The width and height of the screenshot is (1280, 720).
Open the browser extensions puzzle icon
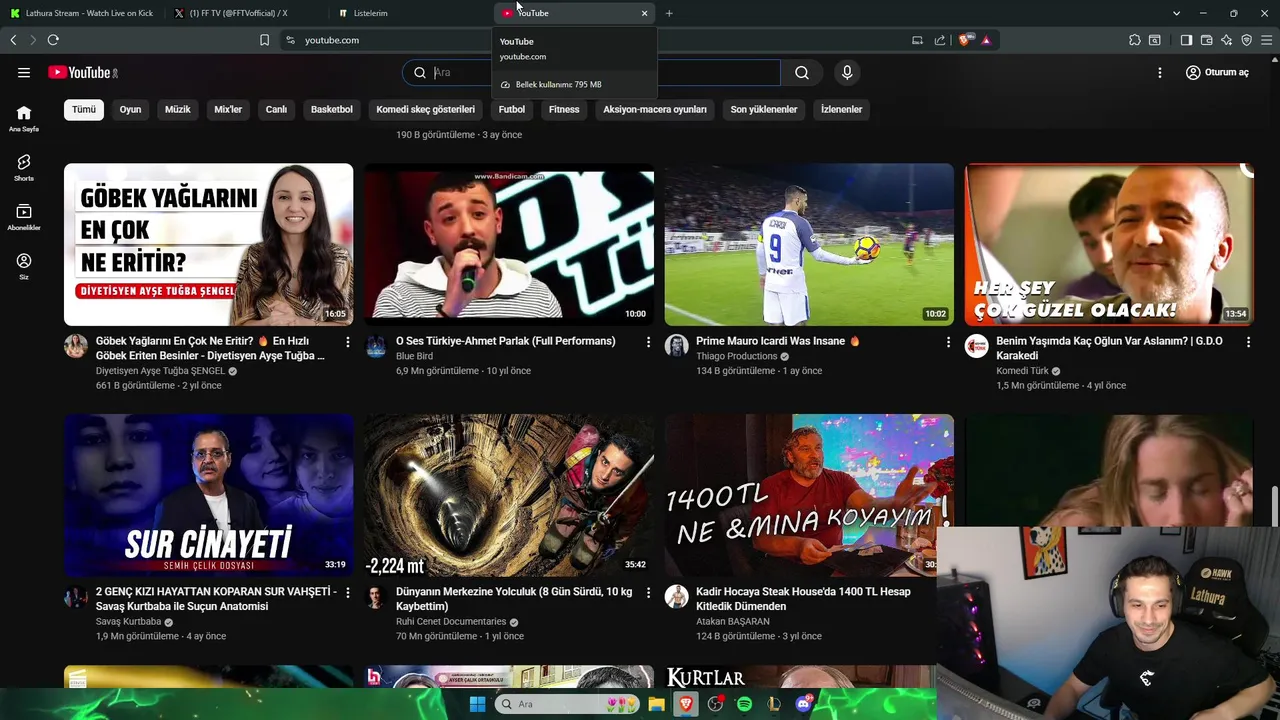click(1134, 40)
